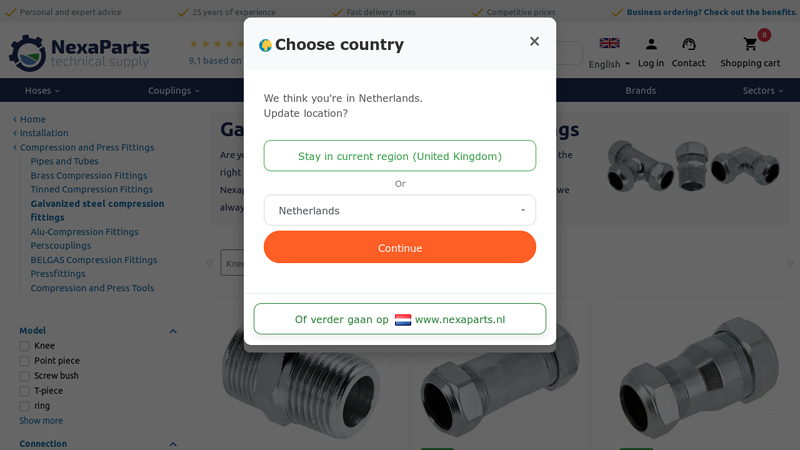Expand the English language selector
Image resolution: width=800 pixels, height=450 pixels.
(609, 64)
